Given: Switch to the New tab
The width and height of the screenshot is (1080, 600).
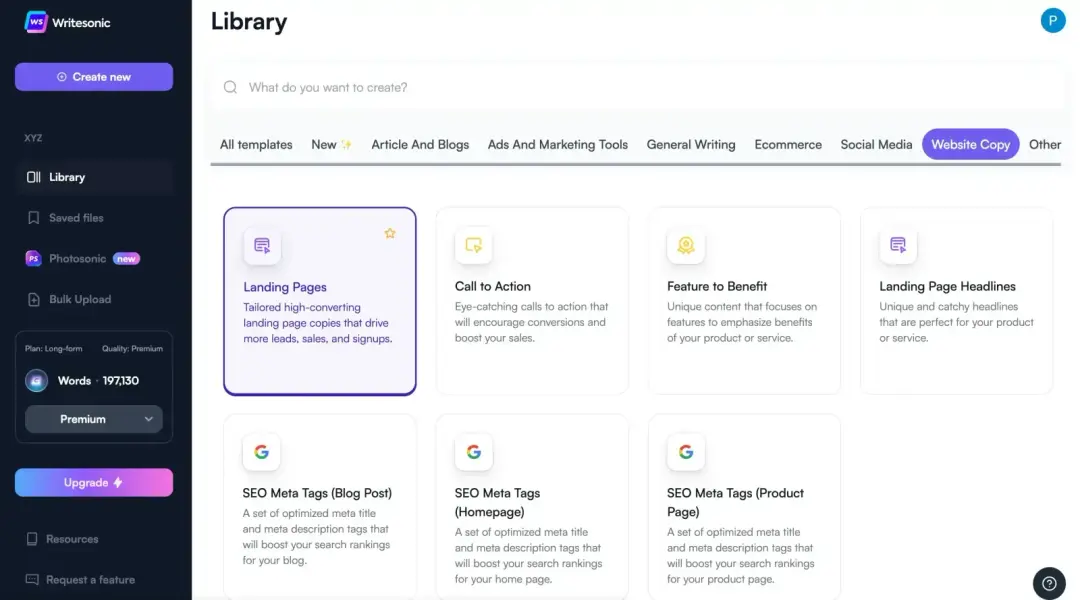Looking at the screenshot, I should click(331, 145).
